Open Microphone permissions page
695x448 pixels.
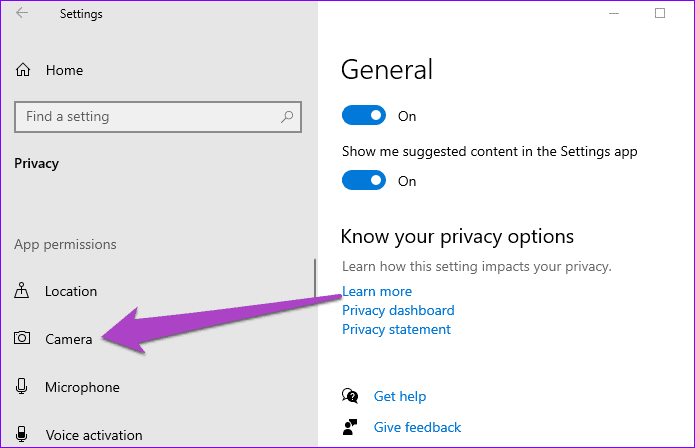[x=82, y=387]
